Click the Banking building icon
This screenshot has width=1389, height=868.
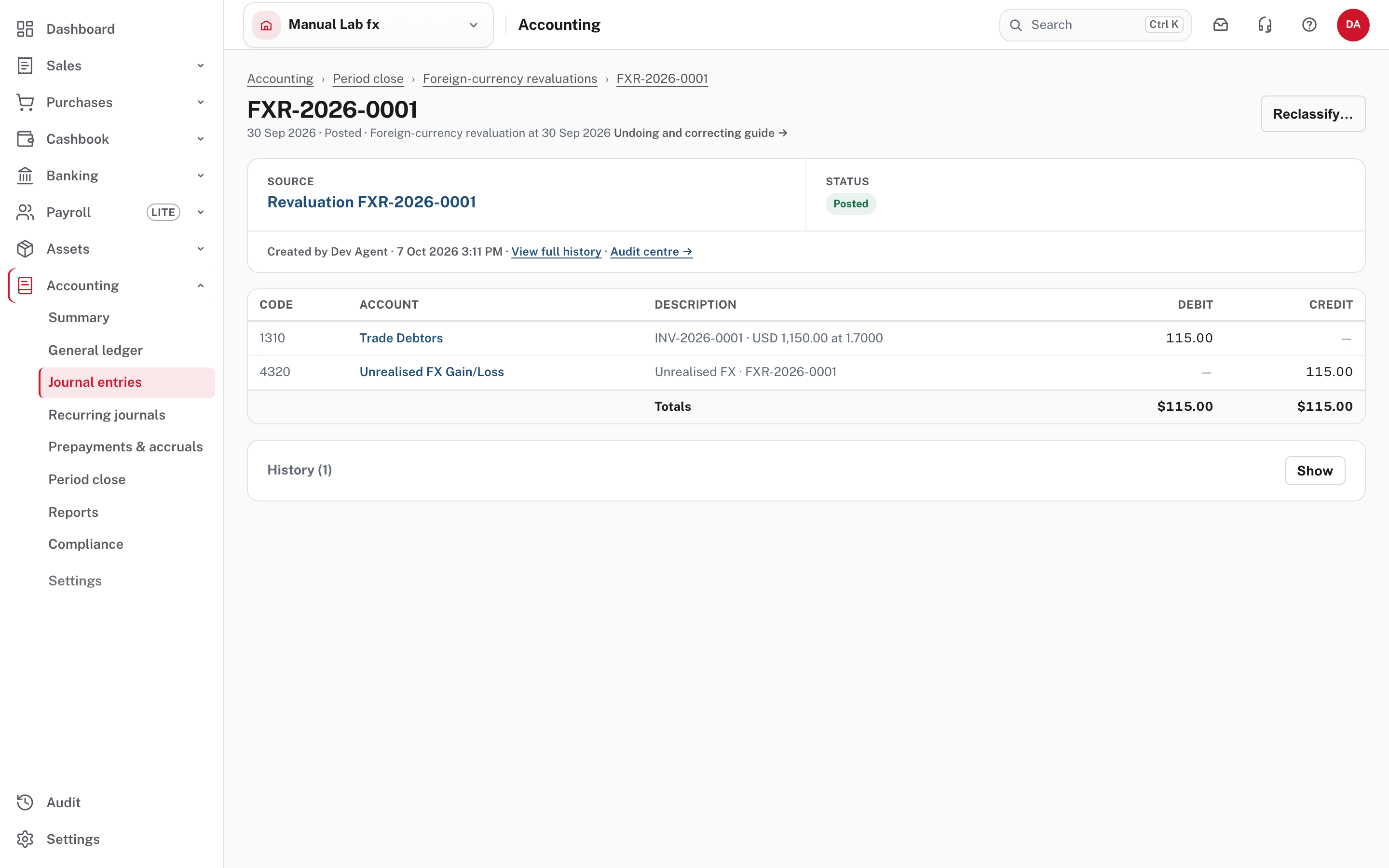click(25, 176)
